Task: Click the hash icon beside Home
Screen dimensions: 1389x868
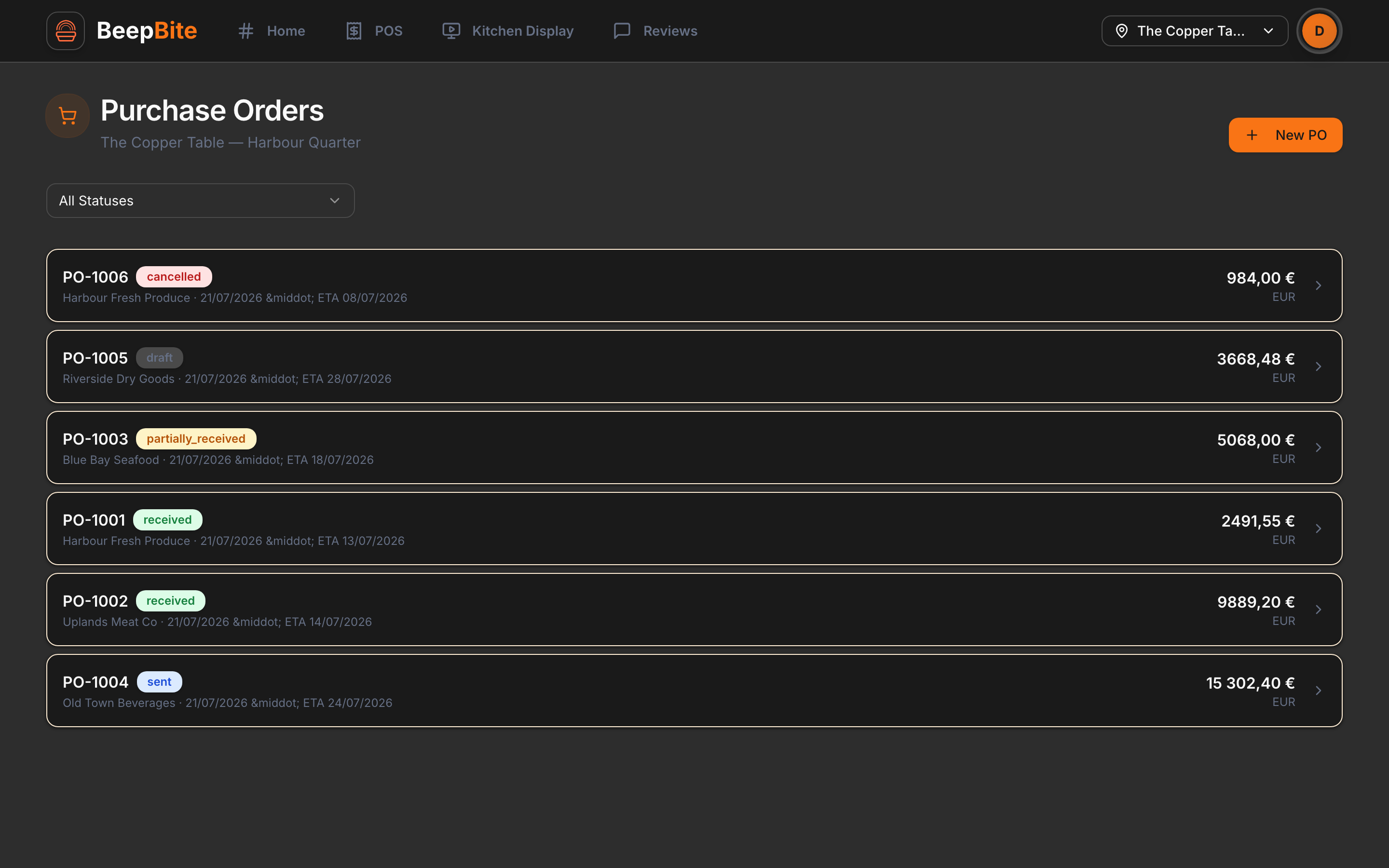Action: (245, 31)
